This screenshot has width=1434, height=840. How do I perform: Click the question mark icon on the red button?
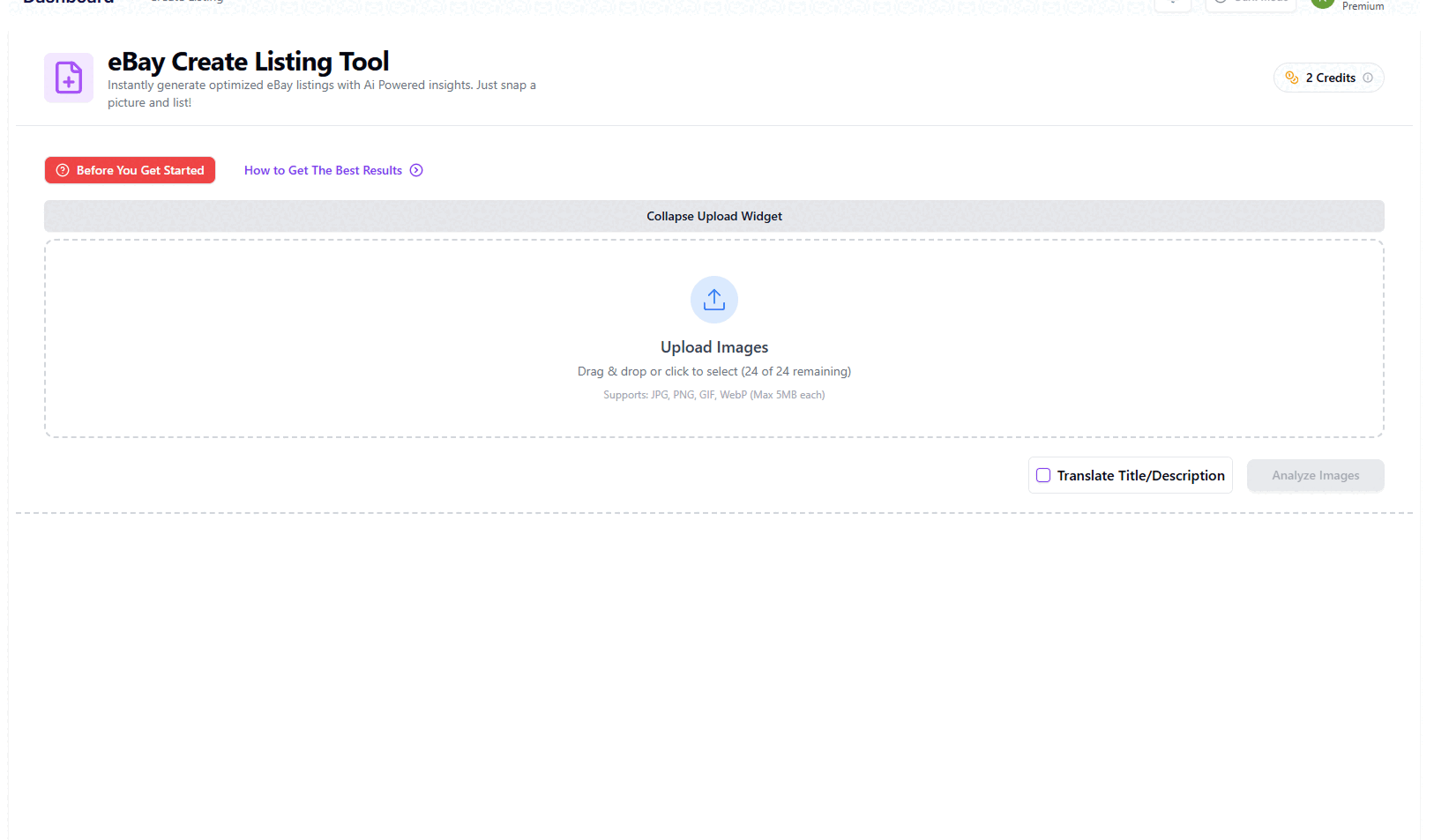point(63,170)
